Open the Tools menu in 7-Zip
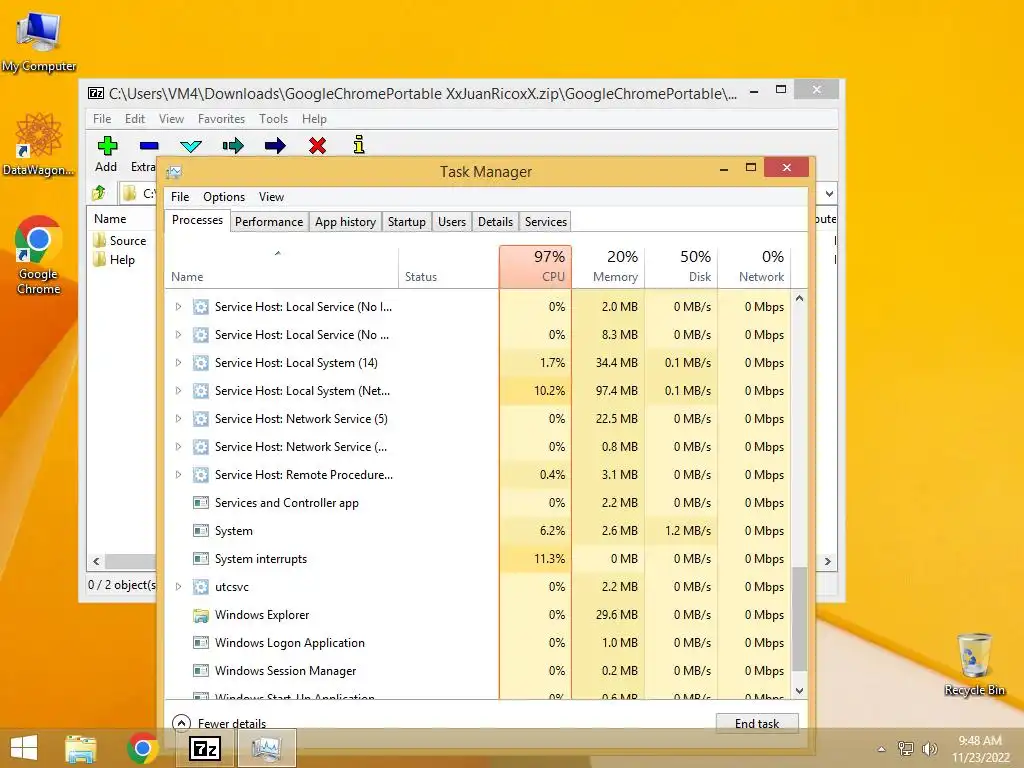This screenshot has width=1024, height=768. 273,119
